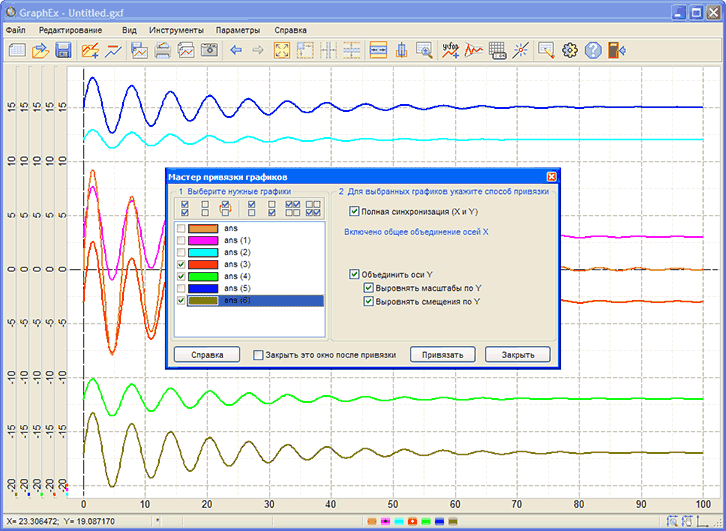Click the Print icon in toolbar

coord(162,50)
